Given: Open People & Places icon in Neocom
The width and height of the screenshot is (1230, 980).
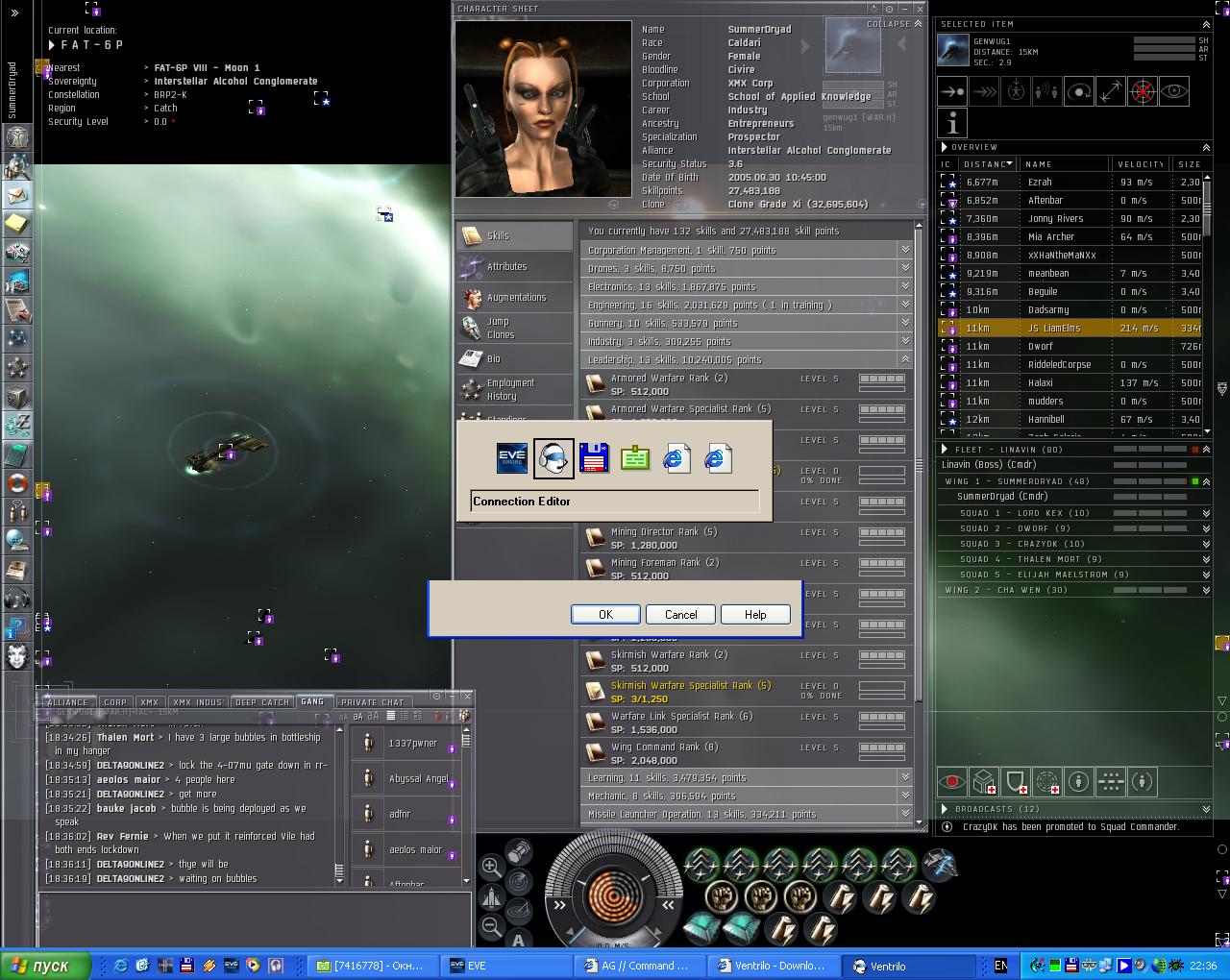Looking at the screenshot, I should click(x=17, y=167).
